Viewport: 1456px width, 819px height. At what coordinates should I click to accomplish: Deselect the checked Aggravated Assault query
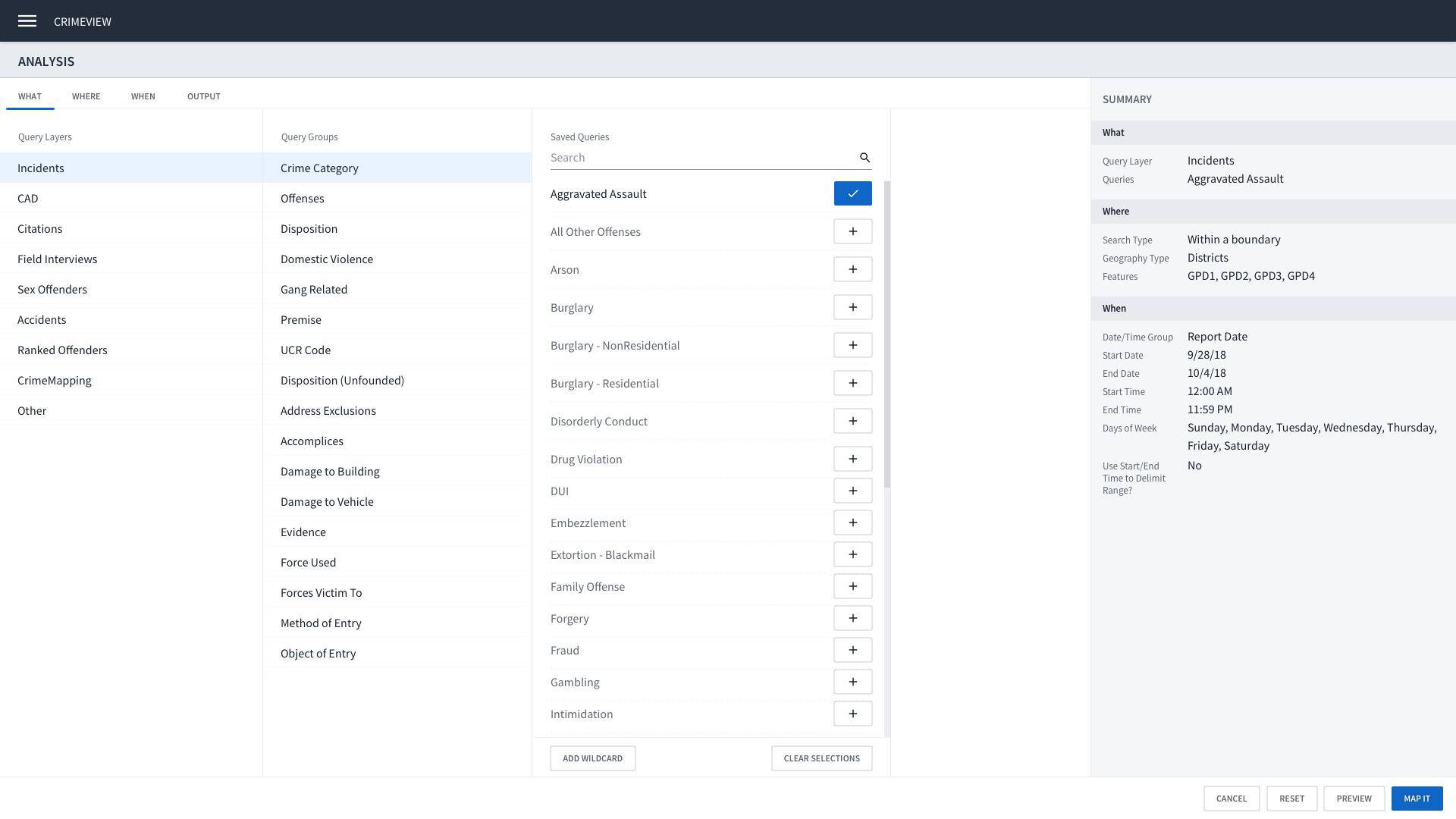[x=852, y=193]
